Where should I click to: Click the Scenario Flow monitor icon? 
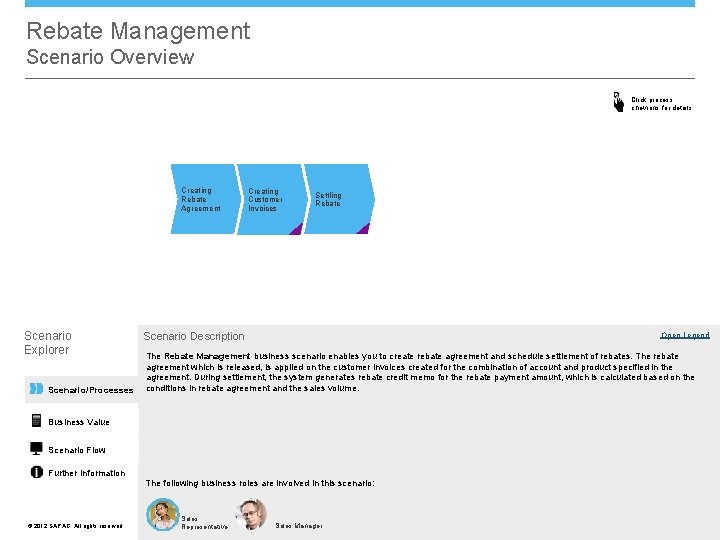[x=36, y=449]
